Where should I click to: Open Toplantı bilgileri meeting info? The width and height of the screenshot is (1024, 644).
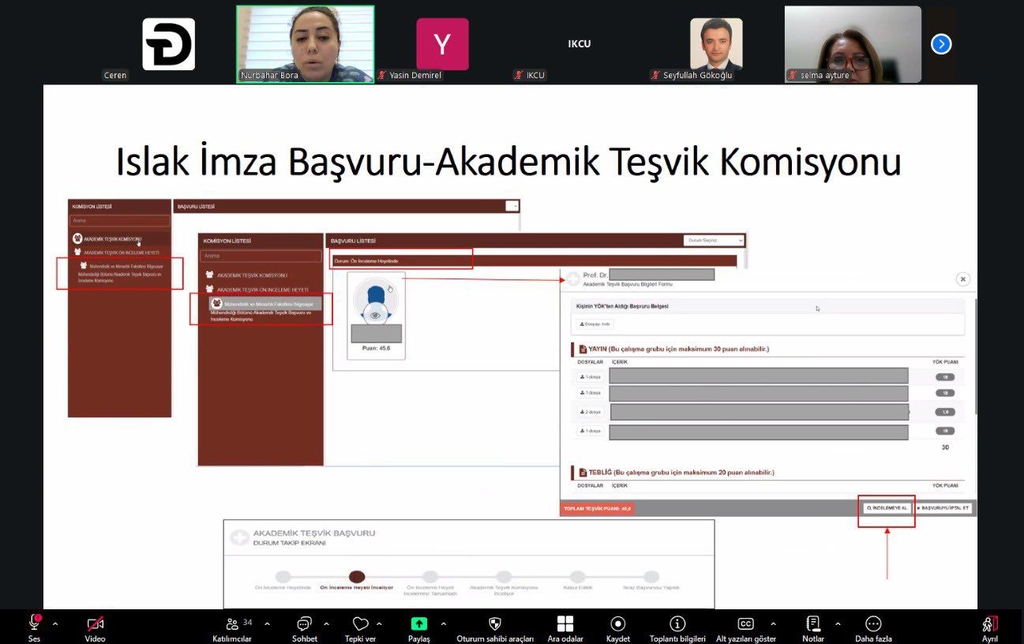click(677, 623)
